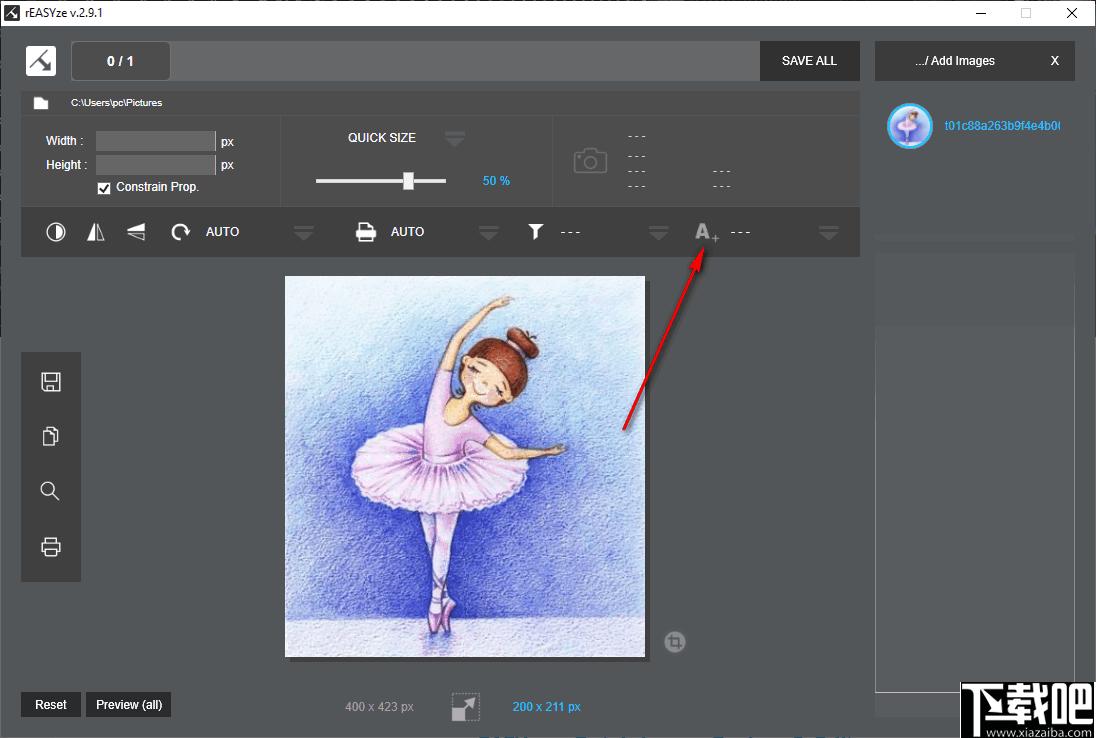This screenshot has width=1096, height=738.
Task: Click the rotate icon
Action: coord(180,231)
